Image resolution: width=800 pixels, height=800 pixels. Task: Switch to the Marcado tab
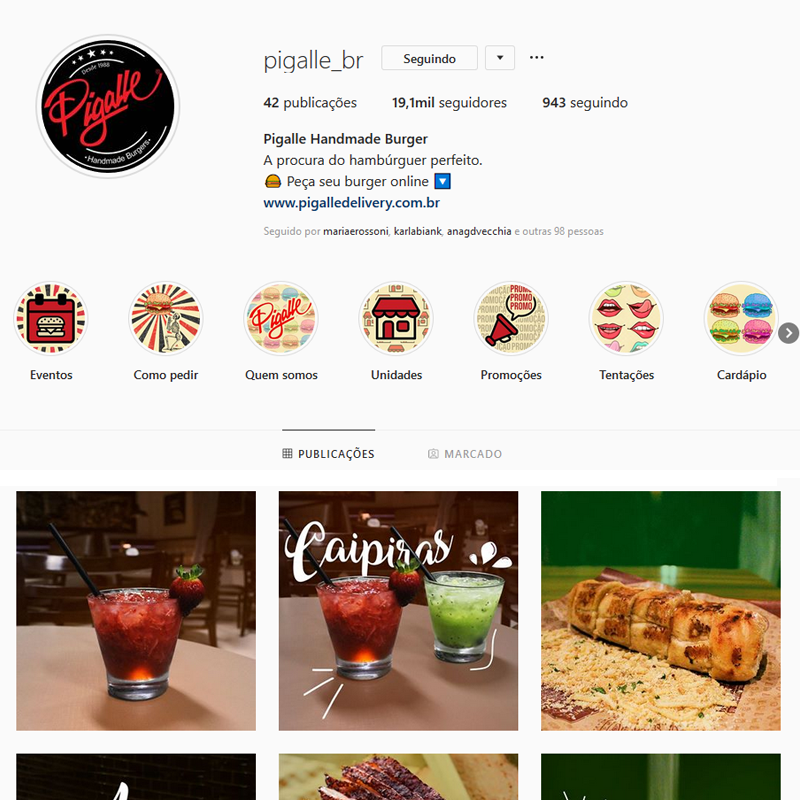tap(465, 454)
